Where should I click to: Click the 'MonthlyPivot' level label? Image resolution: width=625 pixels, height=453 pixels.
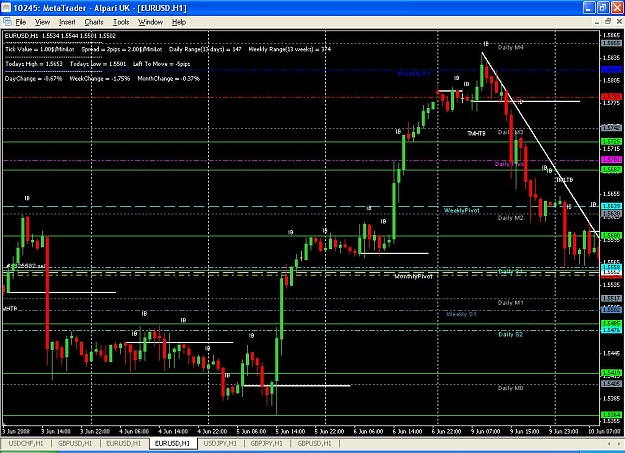[x=413, y=276]
